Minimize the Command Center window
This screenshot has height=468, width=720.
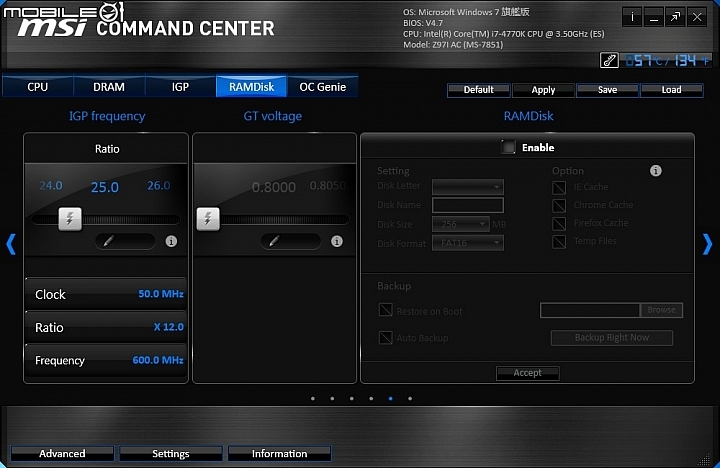(x=653, y=17)
